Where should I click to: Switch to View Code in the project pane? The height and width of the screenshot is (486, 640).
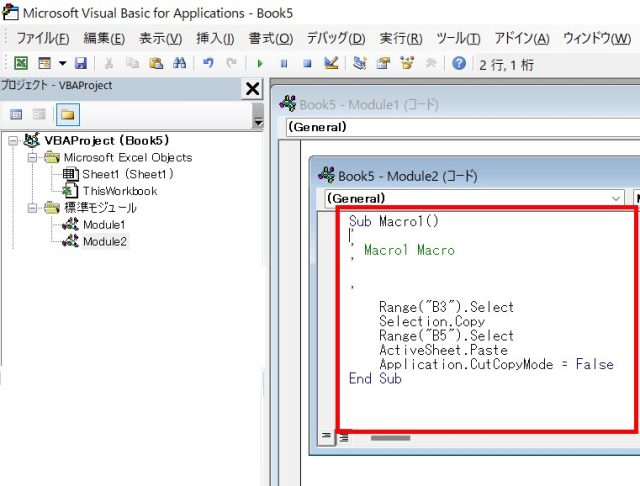[x=16, y=114]
